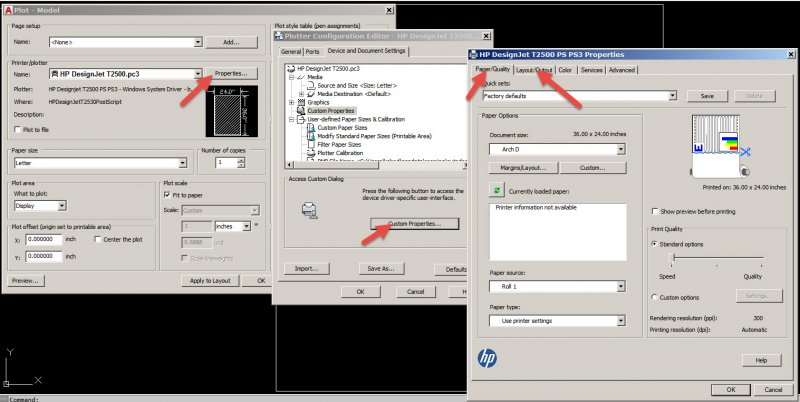This screenshot has height=402, width=800.
Task: Expand the Graphics tree node
Action: [x=291, y=103]
